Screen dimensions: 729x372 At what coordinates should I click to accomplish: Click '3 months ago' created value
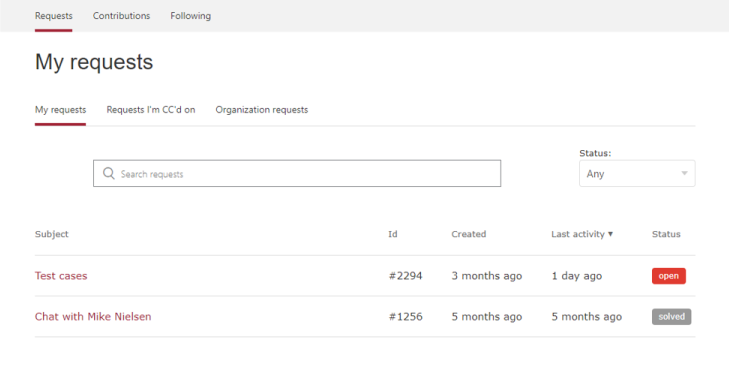point(487,276)
